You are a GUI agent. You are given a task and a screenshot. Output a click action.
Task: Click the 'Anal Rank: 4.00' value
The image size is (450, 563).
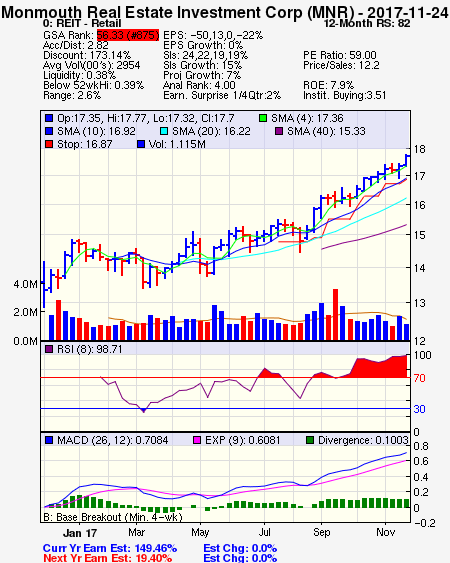[x=199, y=85]
